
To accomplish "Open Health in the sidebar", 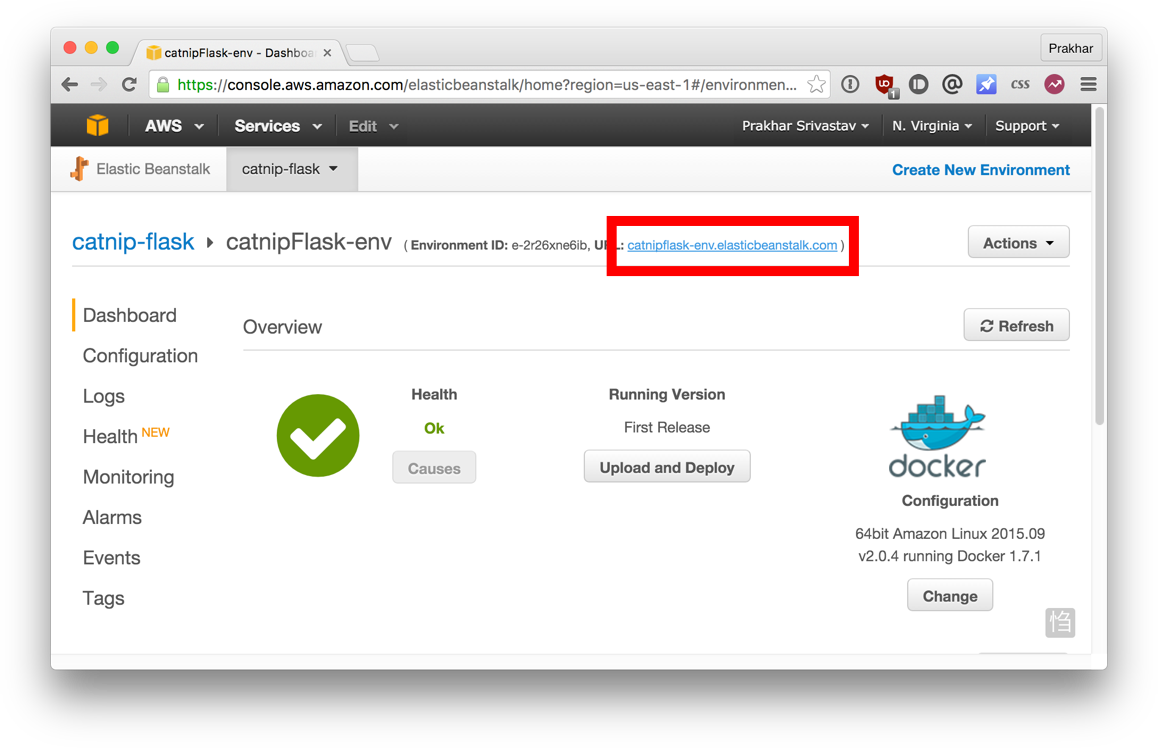I will click(x=110, y=436).
